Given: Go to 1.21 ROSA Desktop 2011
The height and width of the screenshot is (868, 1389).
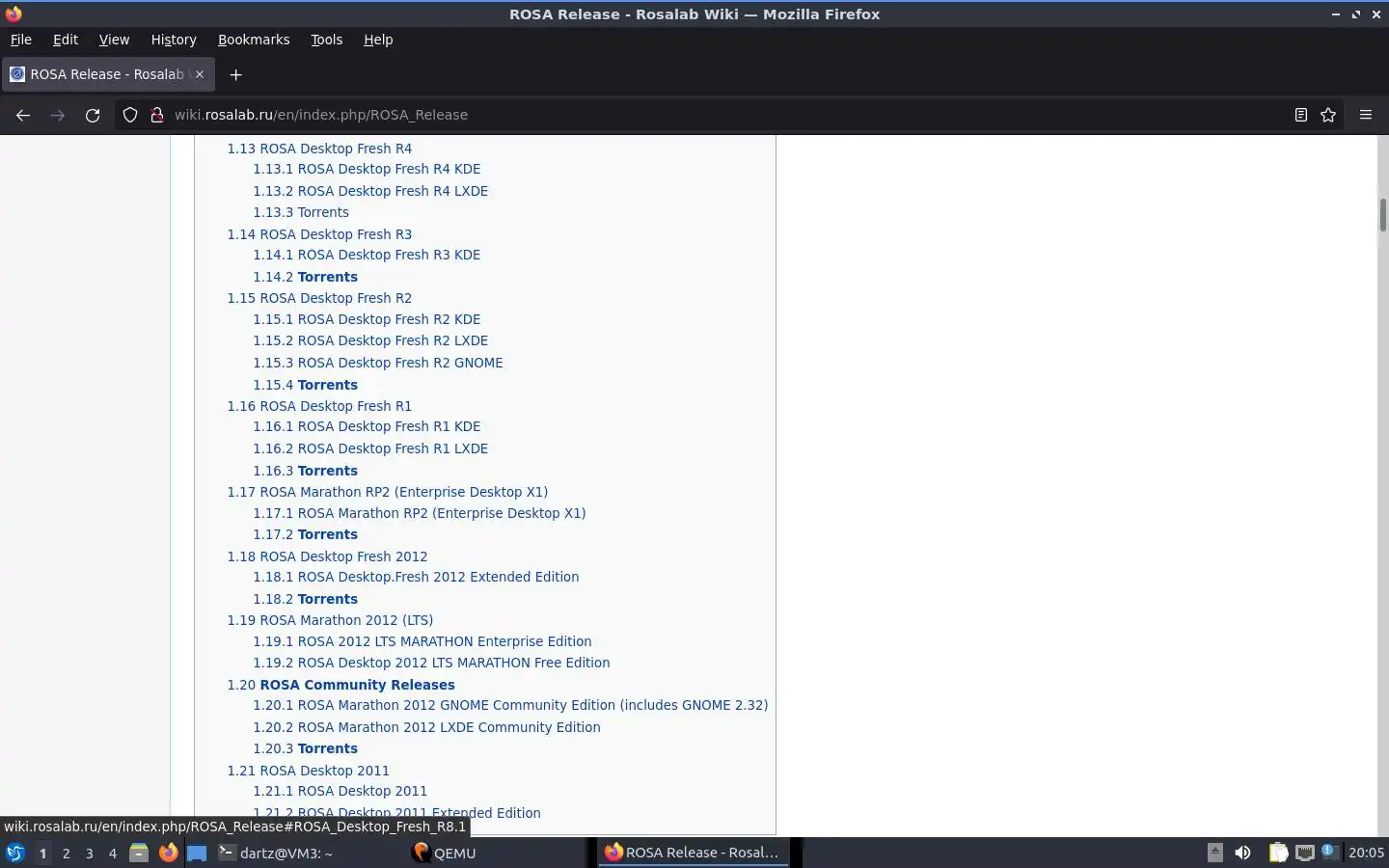Looking at the screenshot, I should tap(308, 771).
